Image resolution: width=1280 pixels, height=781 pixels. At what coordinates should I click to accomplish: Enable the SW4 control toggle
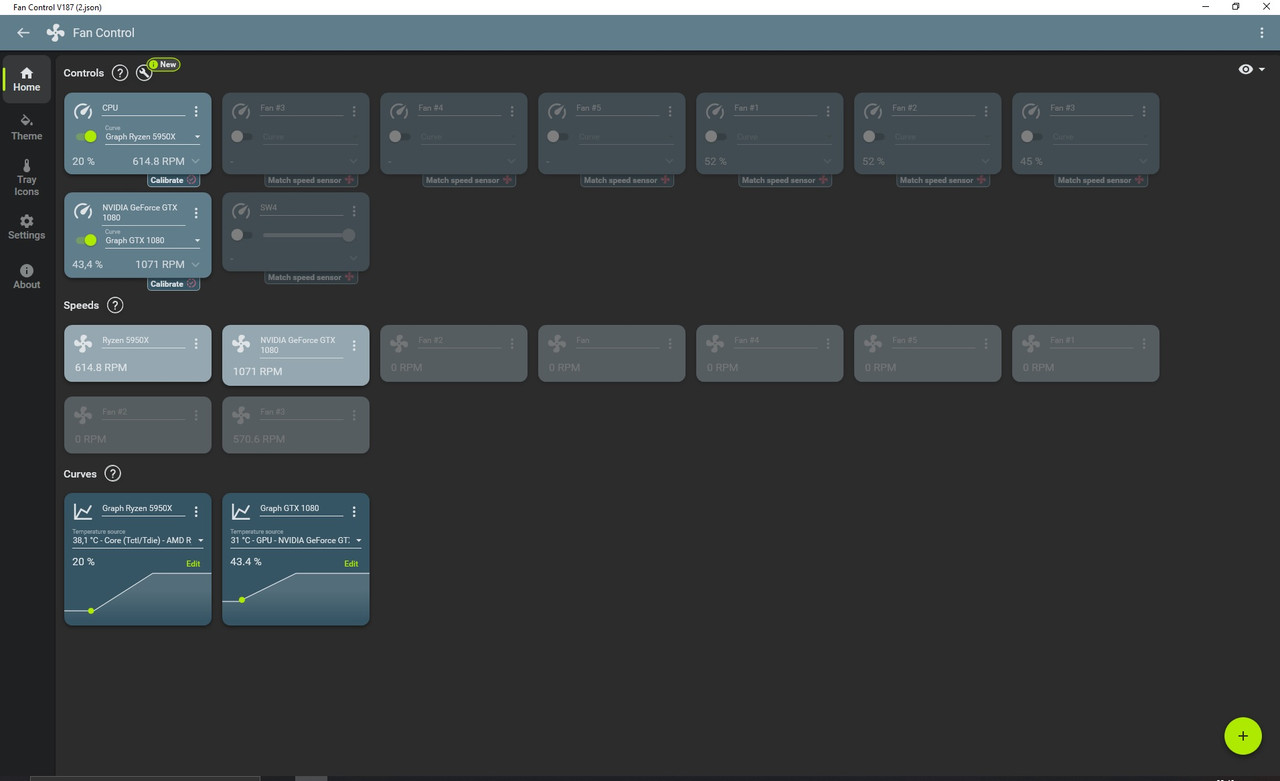pos(242,235)
